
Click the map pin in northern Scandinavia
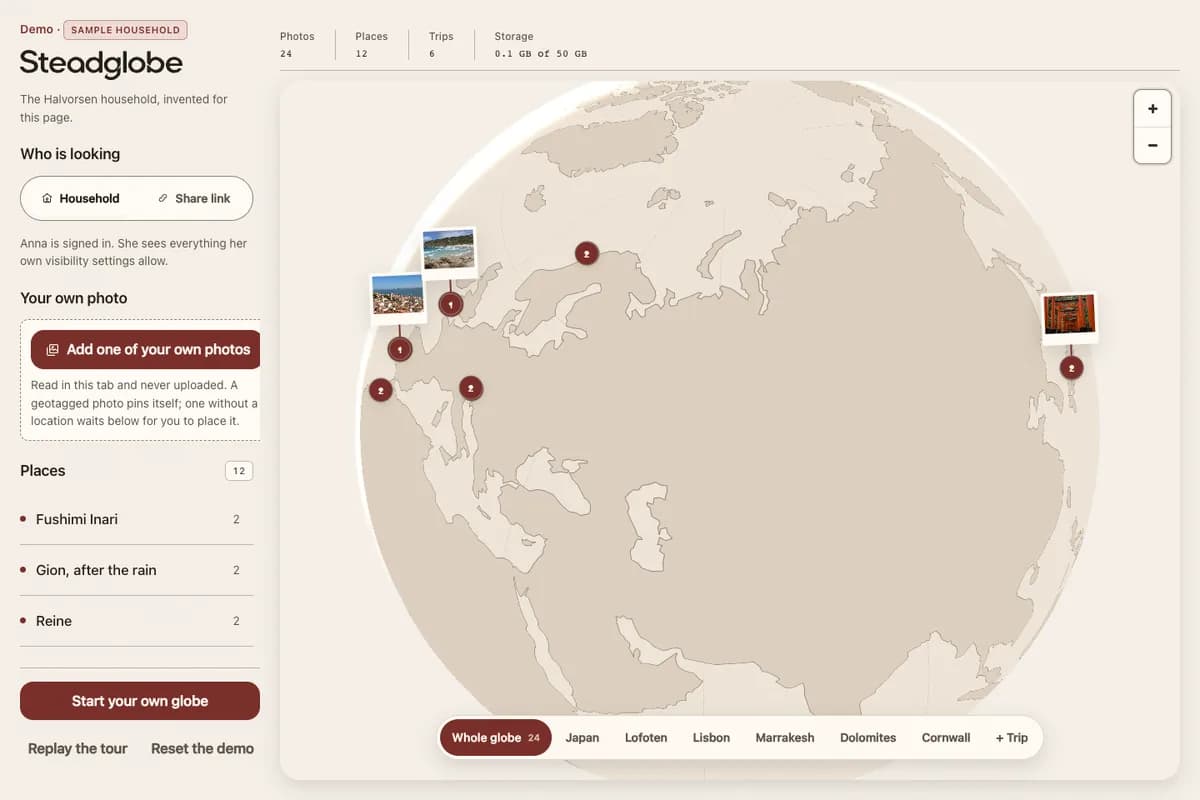tap(587, 254)
